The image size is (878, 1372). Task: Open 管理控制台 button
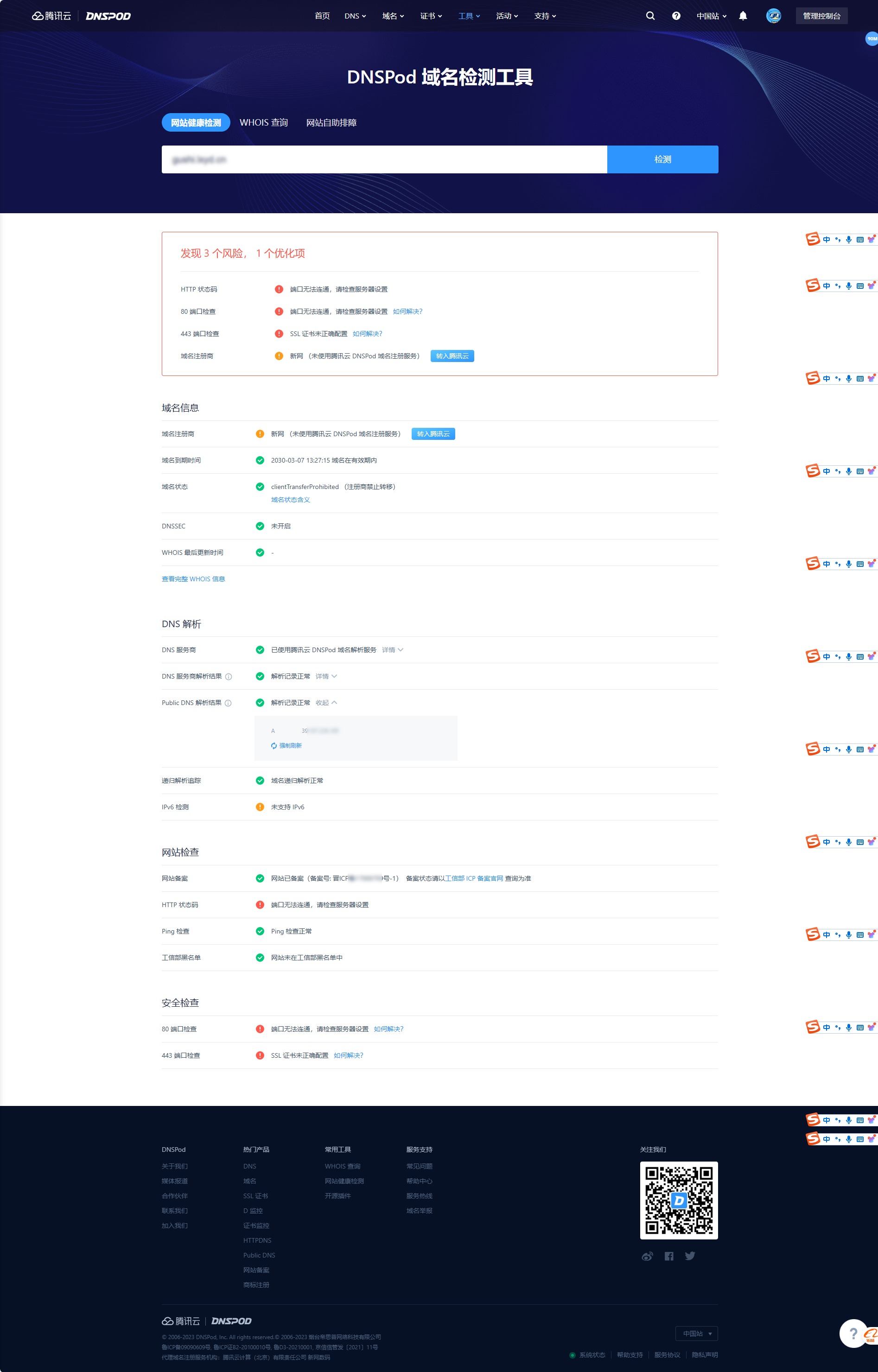pos(821,16)
